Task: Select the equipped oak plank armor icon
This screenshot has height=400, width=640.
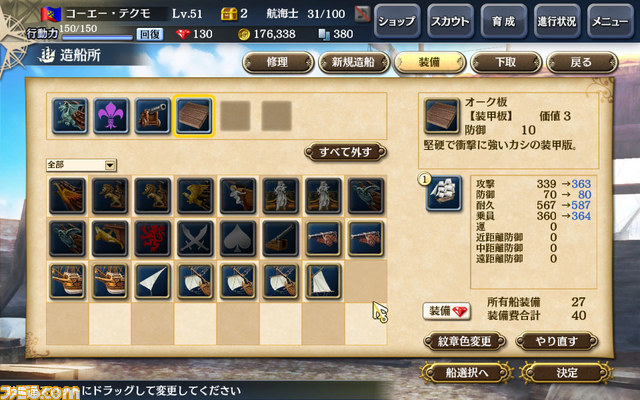Action: (194, 116)
